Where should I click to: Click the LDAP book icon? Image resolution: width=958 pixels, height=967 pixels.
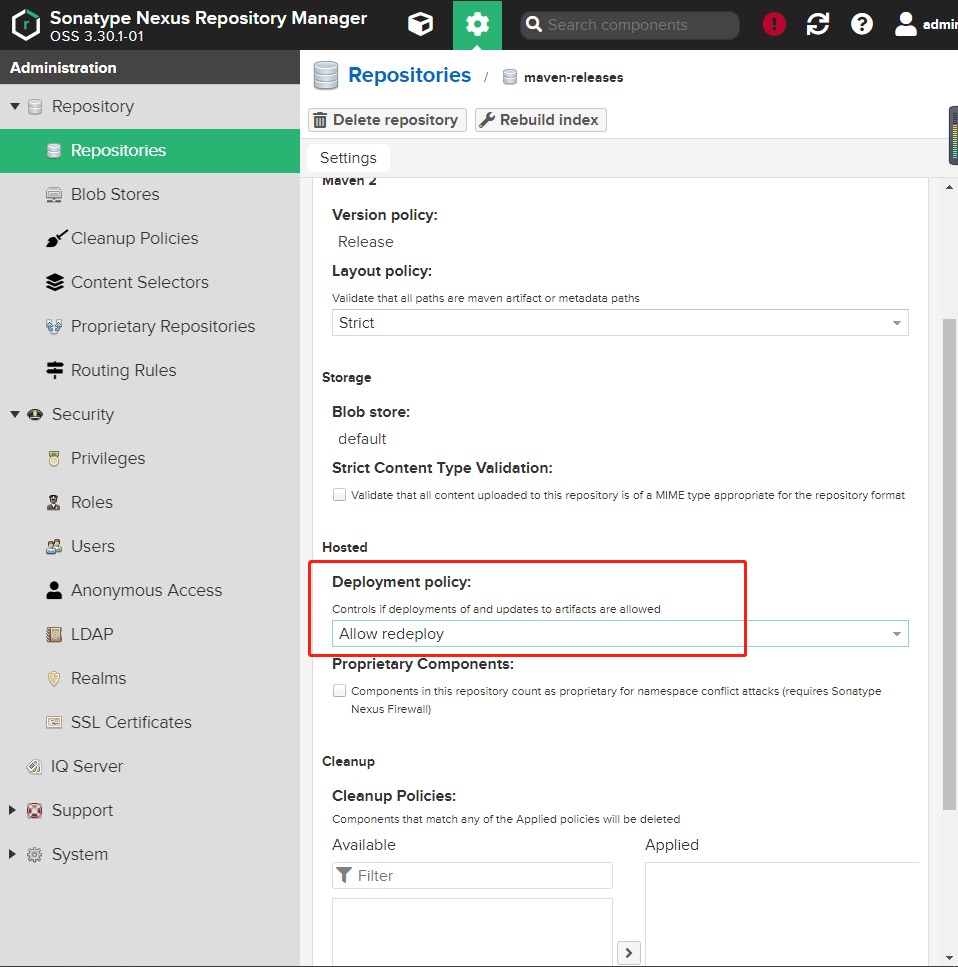pyautogui.click(x=54, y=634)
